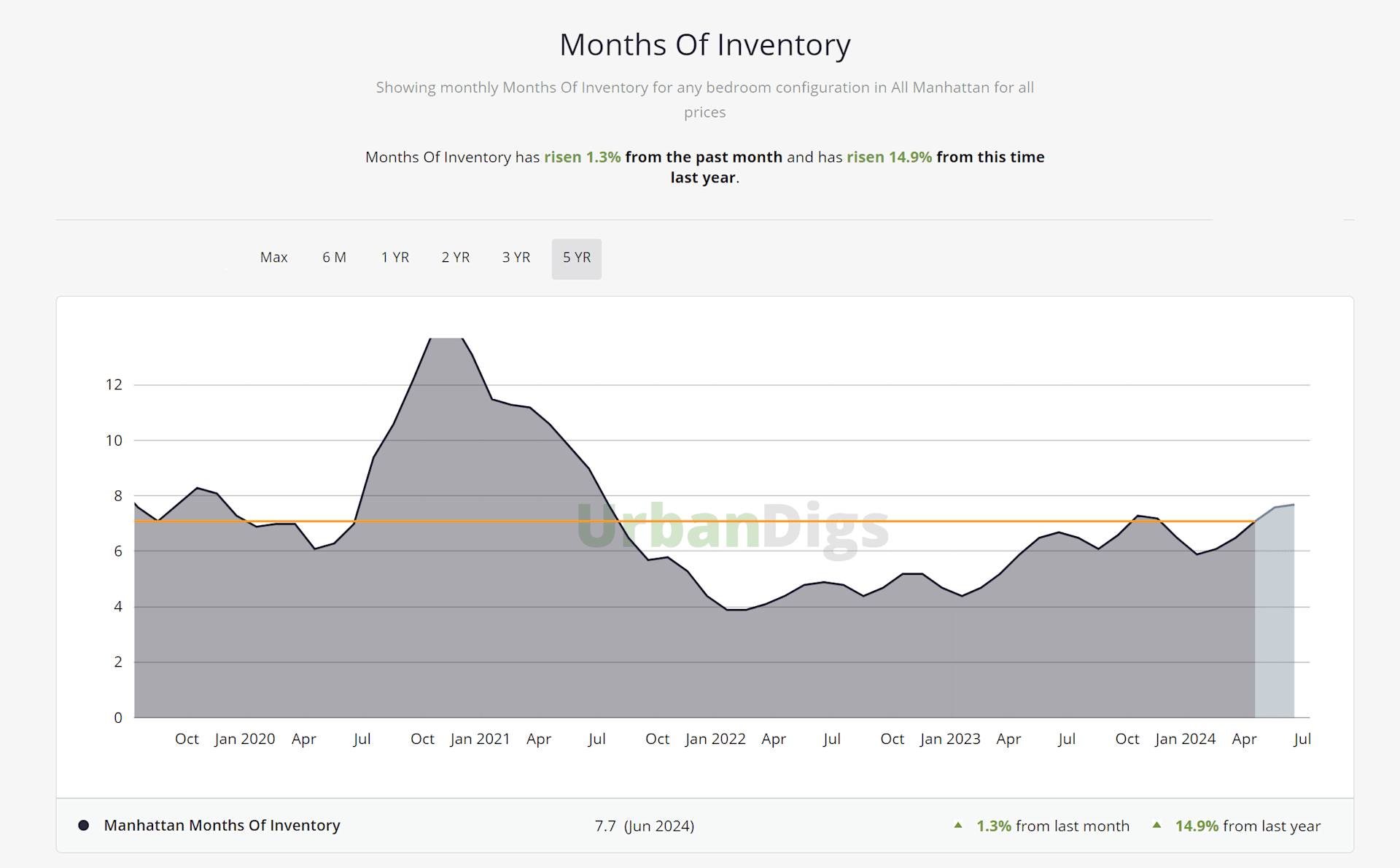1400x868 pixels.
Task: Click the Jan 2021 x-axis label
Action: coord(480,739)
